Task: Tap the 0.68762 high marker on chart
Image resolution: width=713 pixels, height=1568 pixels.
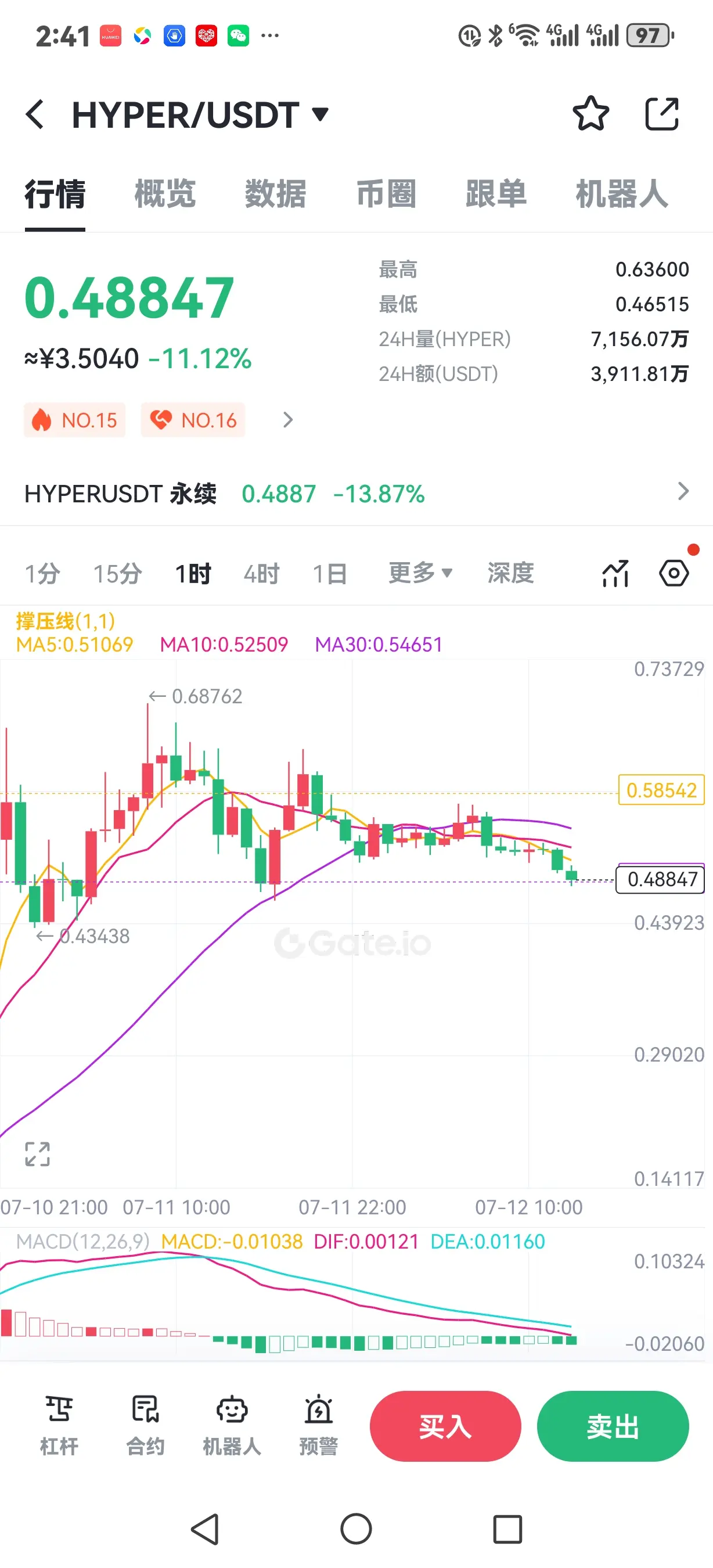Action: [195, 696]
